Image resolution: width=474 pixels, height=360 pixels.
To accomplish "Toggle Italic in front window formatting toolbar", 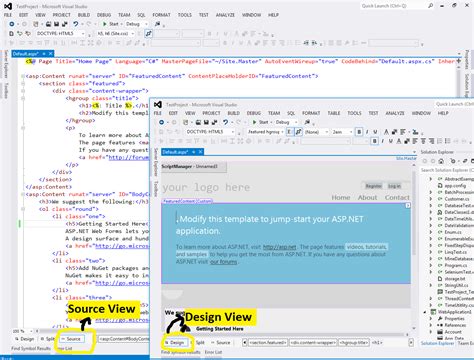I will click(x=367, y=132).
